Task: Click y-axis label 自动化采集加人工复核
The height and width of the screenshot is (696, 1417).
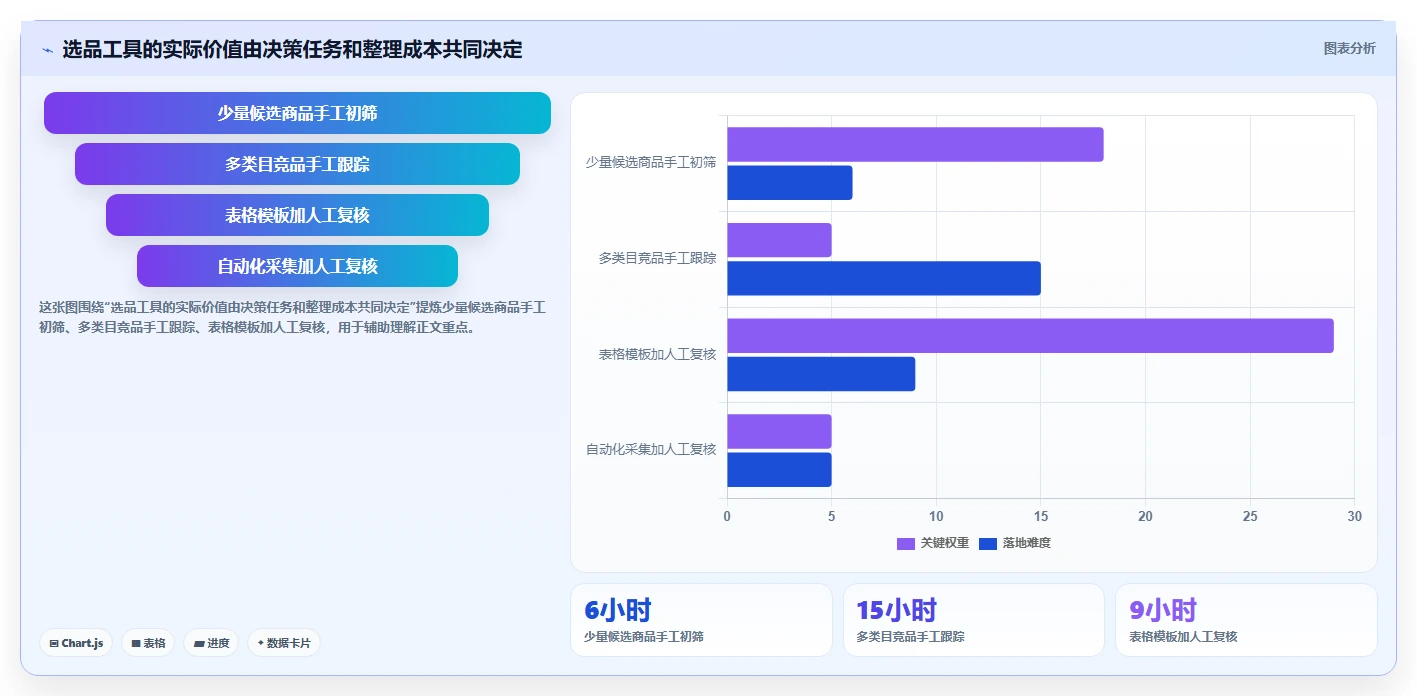Action: click(x=651, y=450)
